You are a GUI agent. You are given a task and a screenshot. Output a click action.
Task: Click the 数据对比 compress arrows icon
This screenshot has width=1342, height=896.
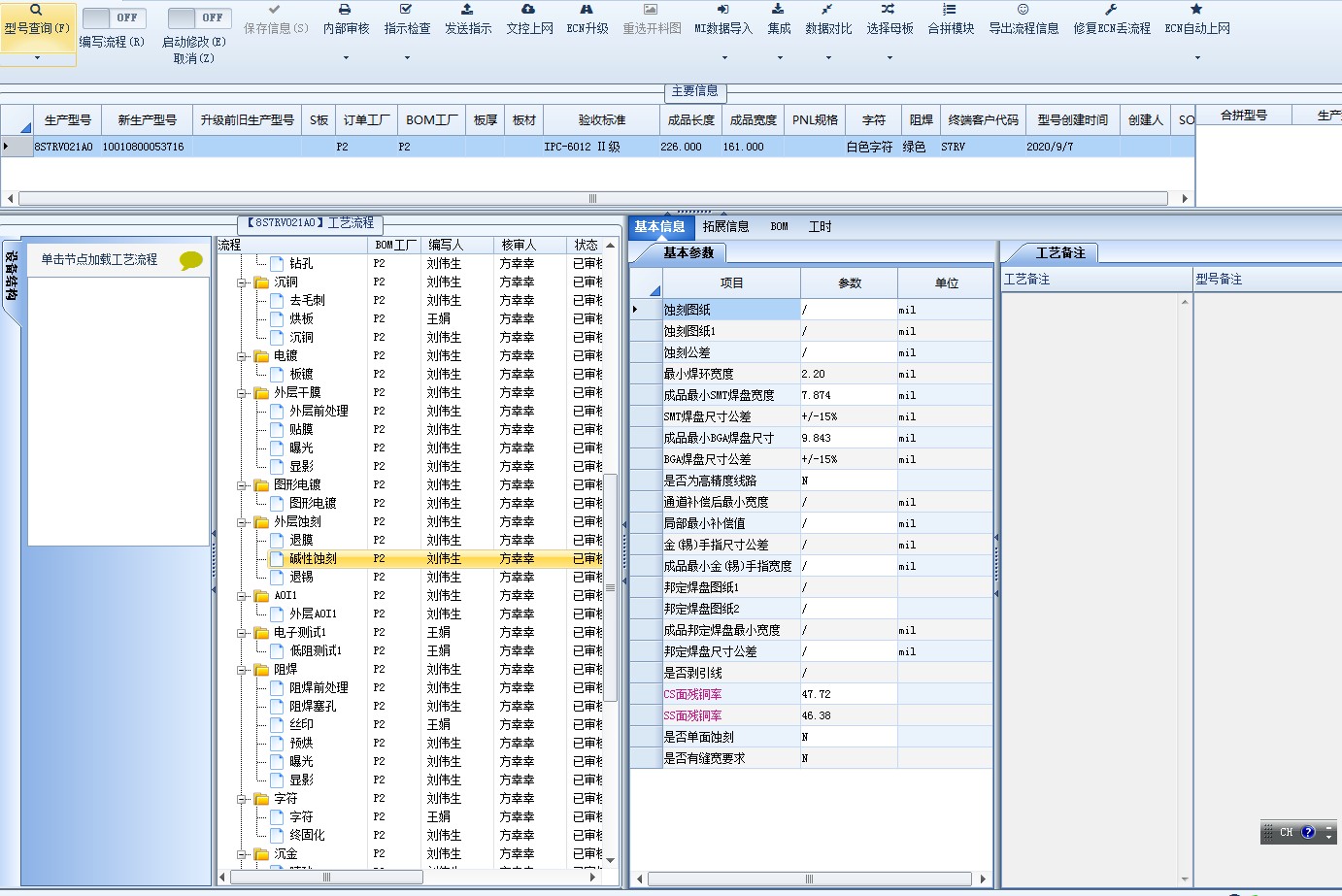(827, 10)
